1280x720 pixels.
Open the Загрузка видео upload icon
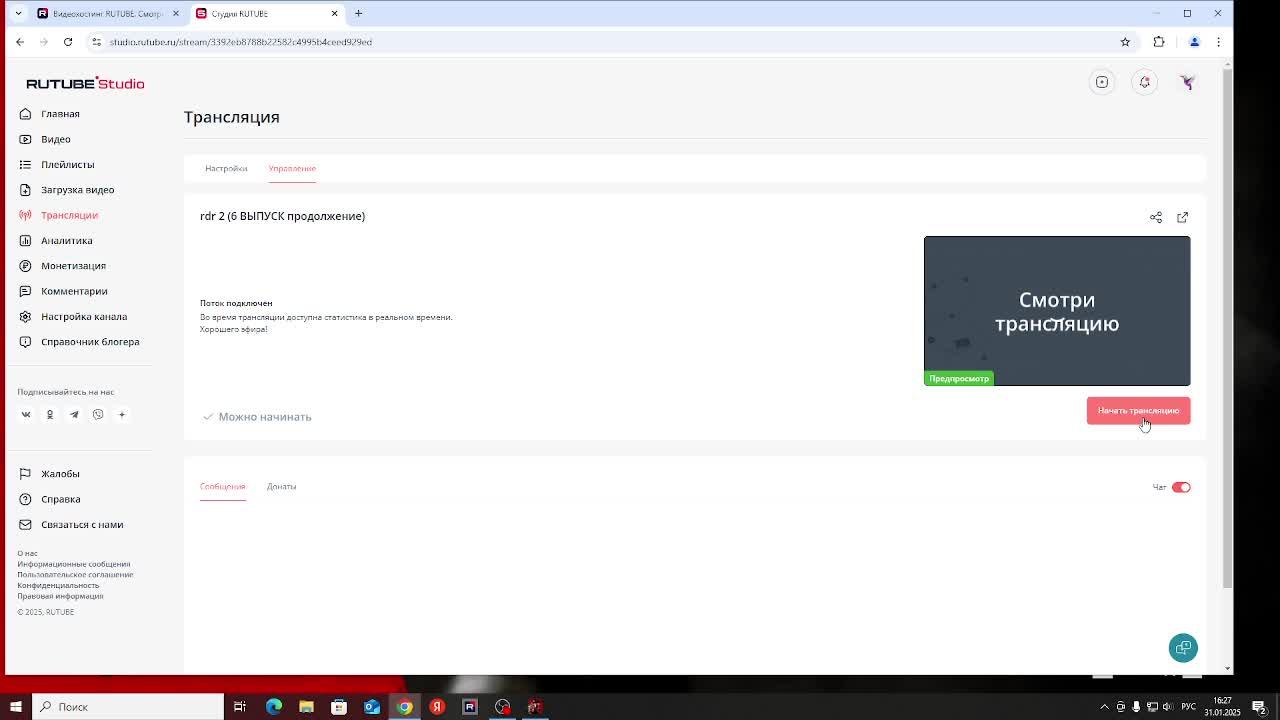click(25, 190)
